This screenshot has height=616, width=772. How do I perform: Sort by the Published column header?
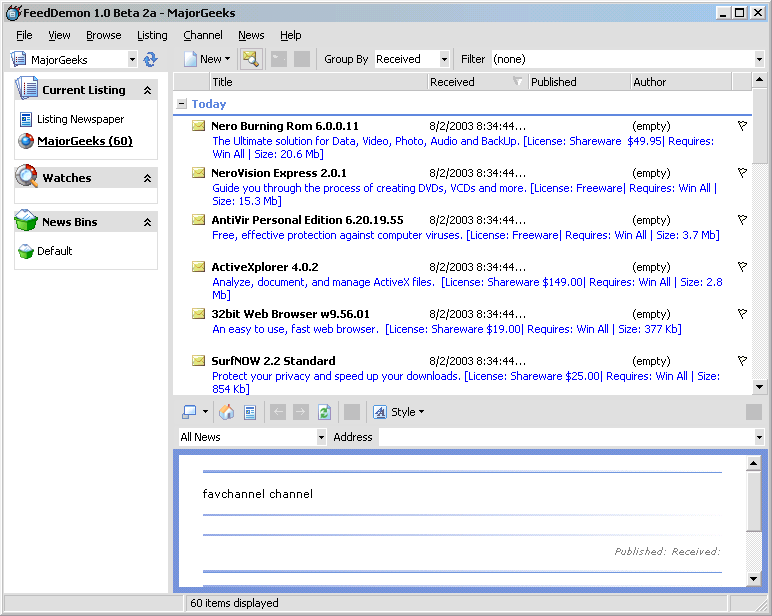[x=579, y=82]
